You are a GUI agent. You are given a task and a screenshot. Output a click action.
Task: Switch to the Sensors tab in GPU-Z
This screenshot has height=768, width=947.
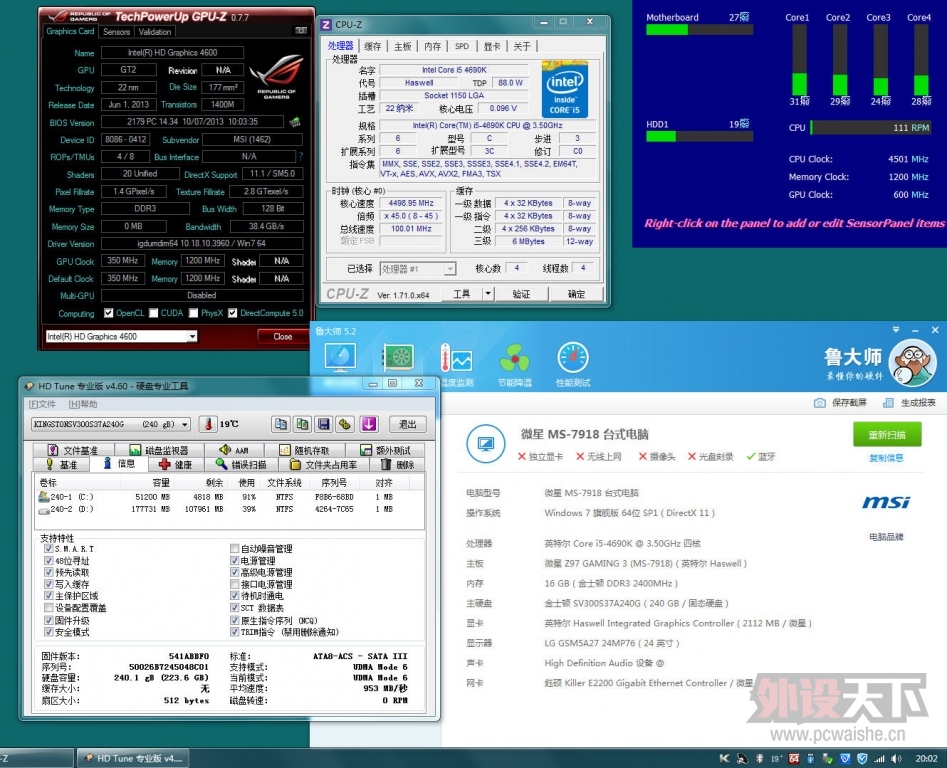(117, 32)
